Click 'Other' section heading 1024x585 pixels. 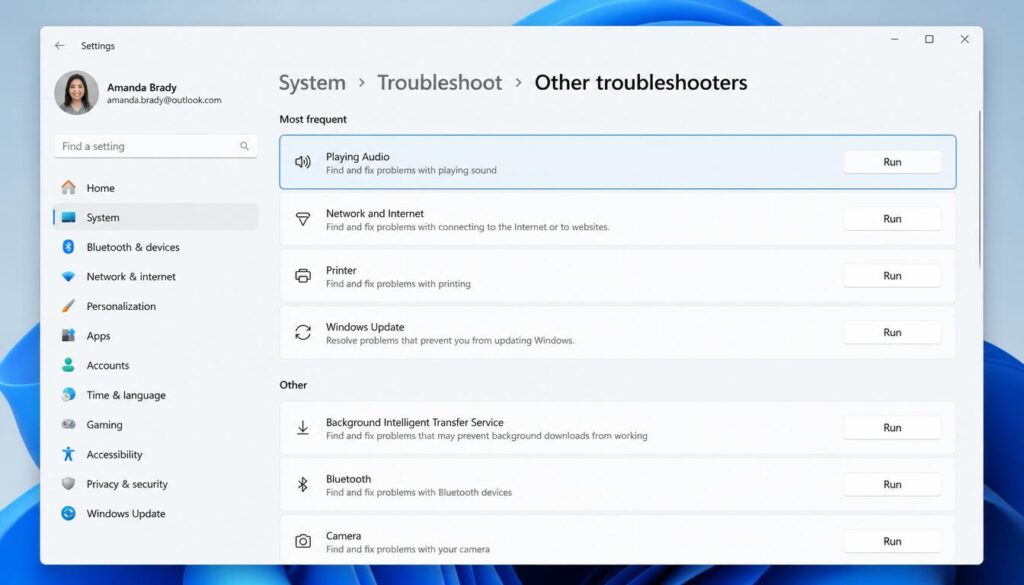click(x=293, y=385)
